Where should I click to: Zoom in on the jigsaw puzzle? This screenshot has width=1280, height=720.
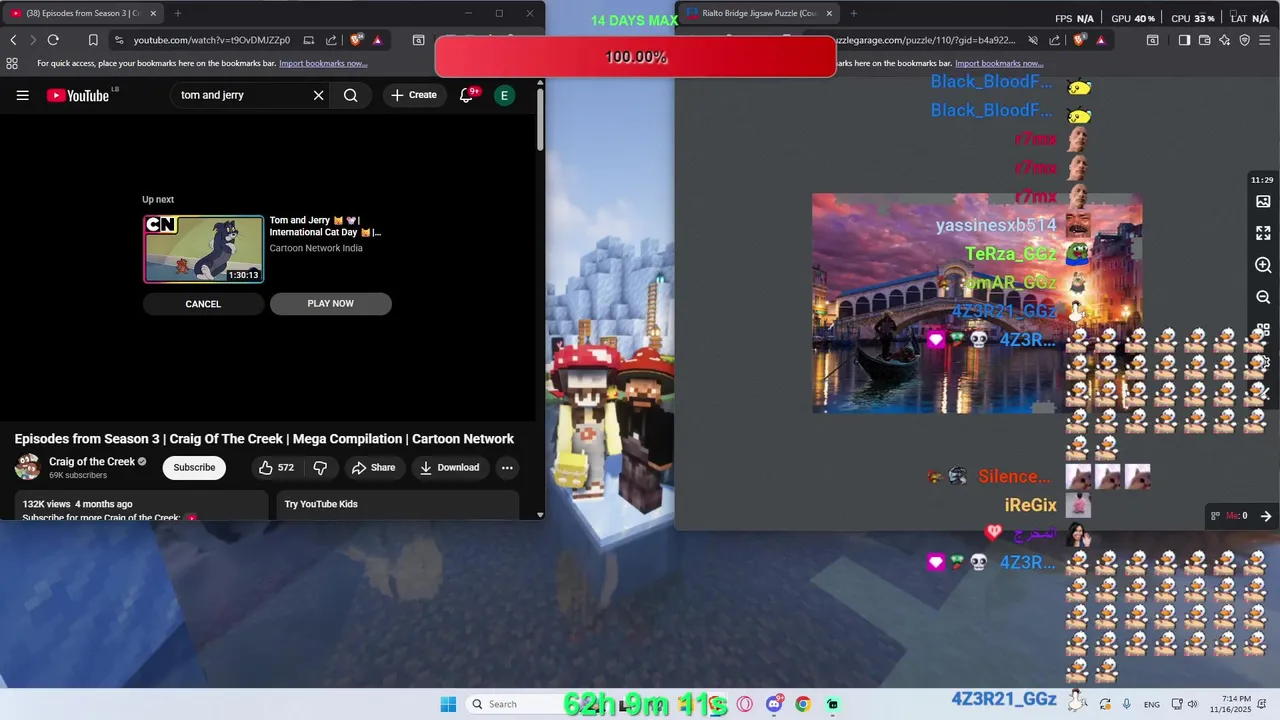[1263, 265]
